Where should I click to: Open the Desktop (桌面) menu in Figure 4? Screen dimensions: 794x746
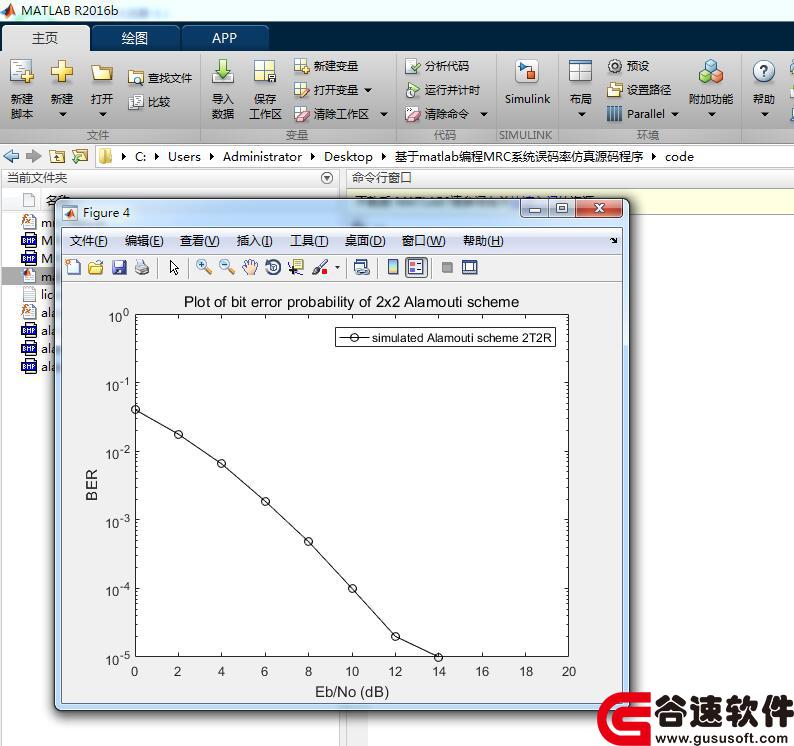tap(365, 241)
